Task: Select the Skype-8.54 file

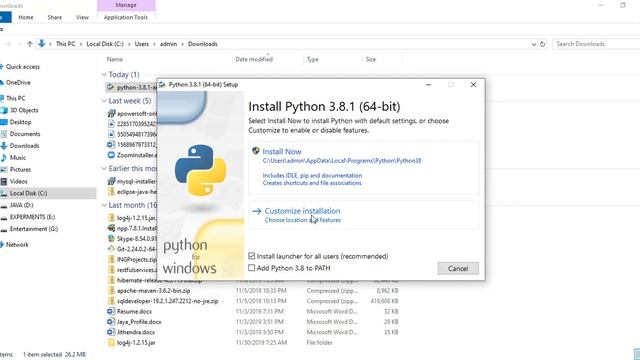Action: (x=136, y=239)
